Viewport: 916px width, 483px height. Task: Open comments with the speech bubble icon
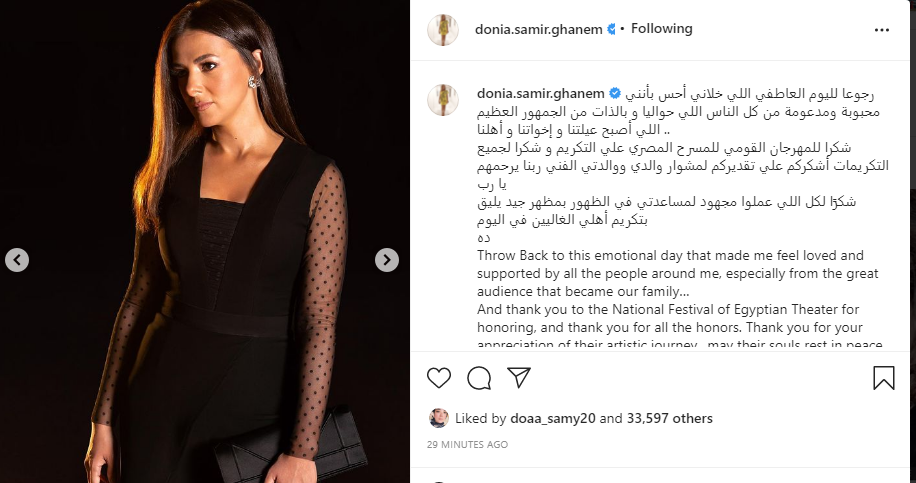(479, 378)
